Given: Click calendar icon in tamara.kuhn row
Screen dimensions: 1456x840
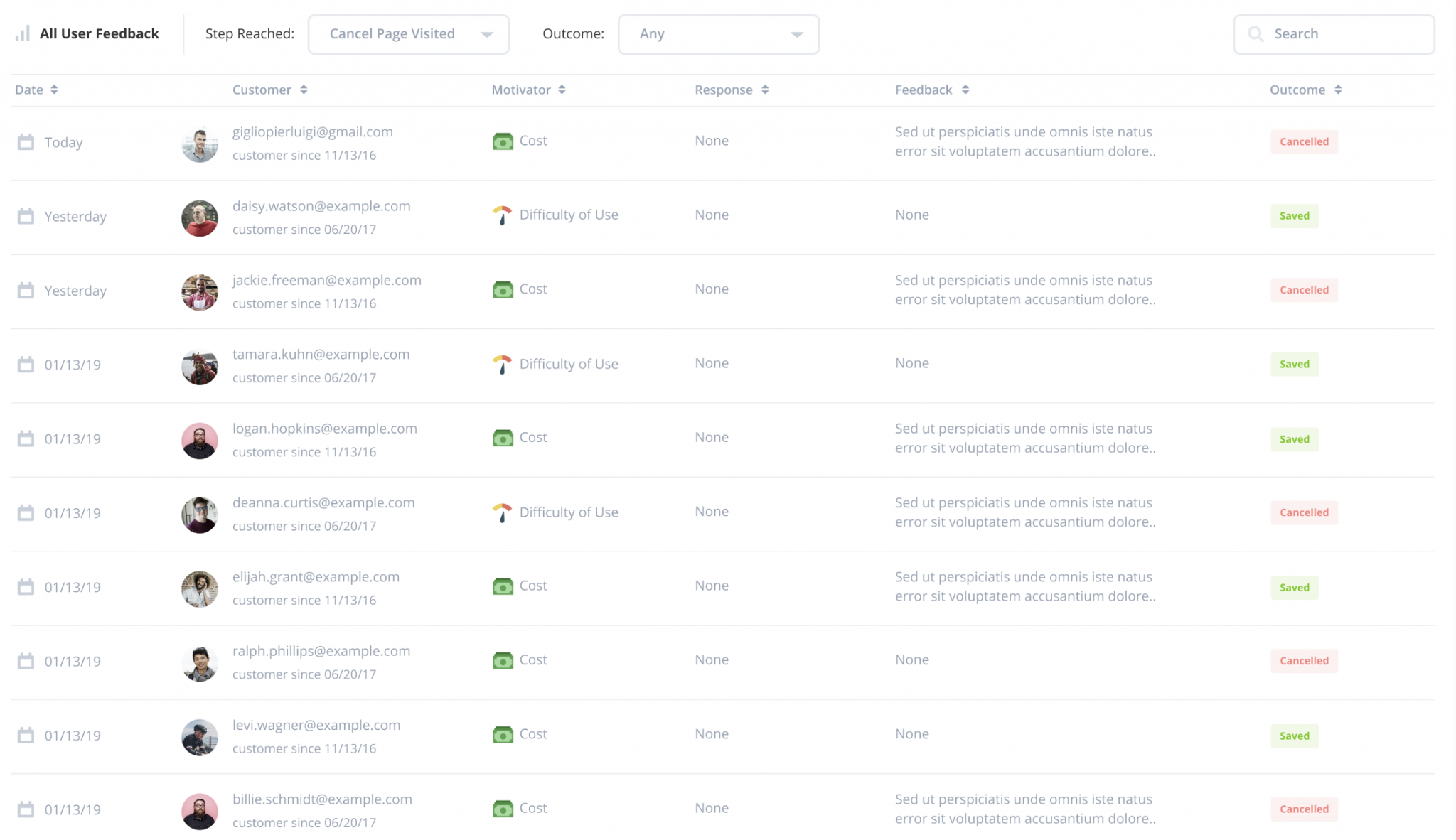Looking at the screenshot, I should coord(26,365).
